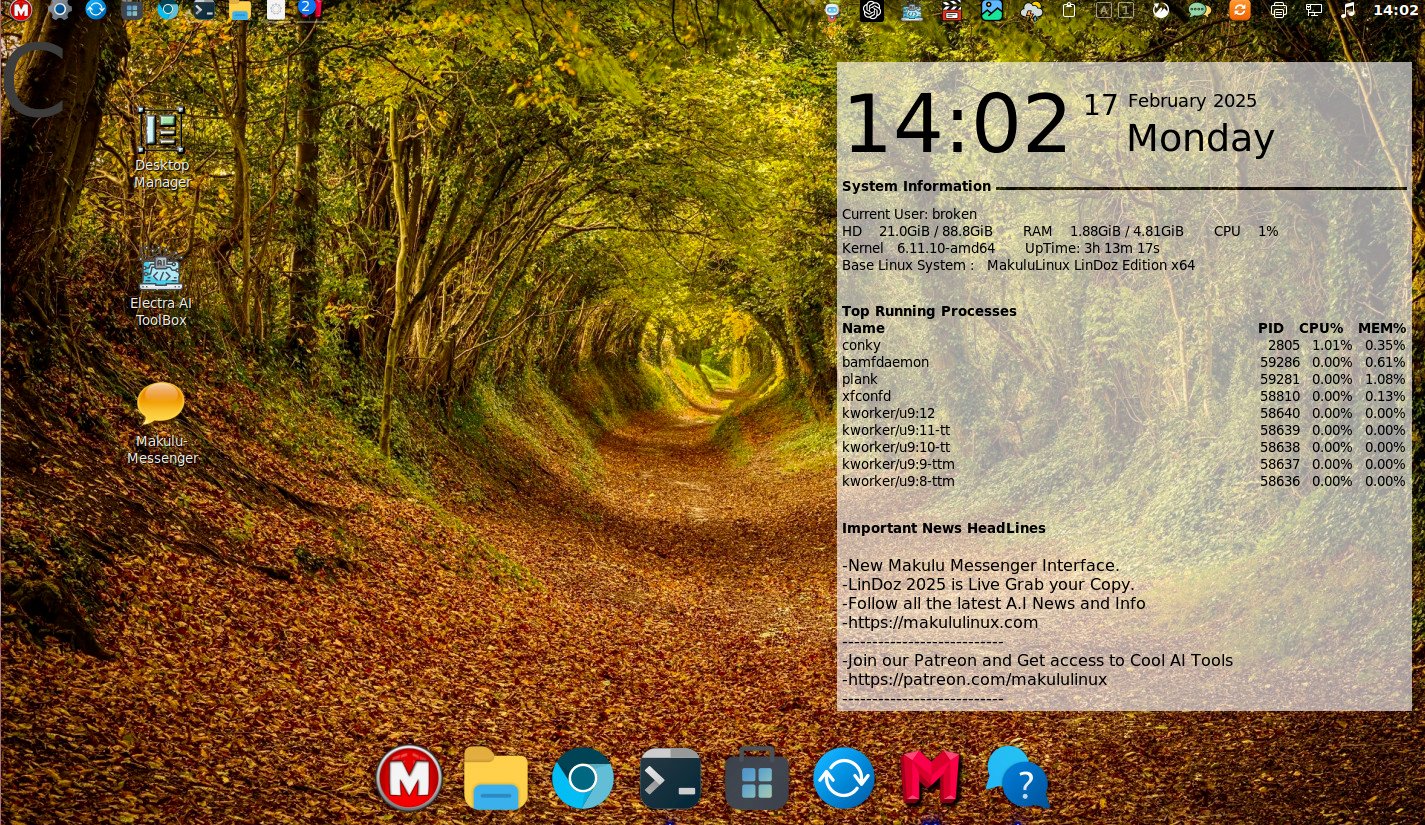Launch Chromium from the dock
Image resolution: width=1425 pixels, height=825 pixels.
click(583, 778)
